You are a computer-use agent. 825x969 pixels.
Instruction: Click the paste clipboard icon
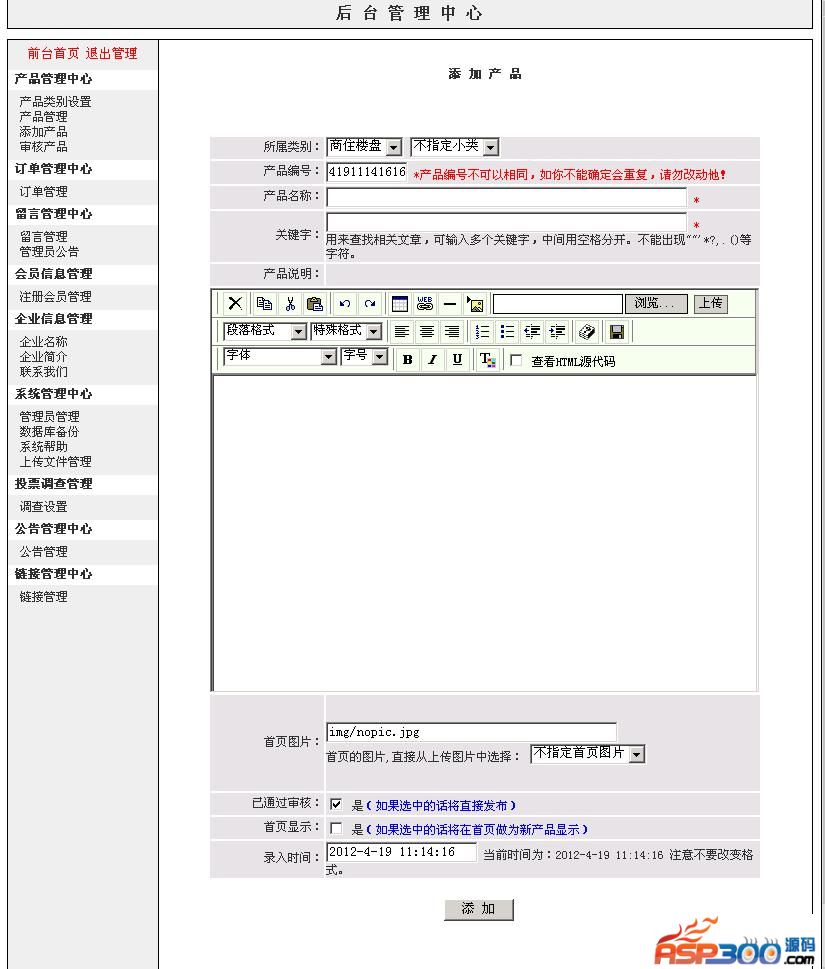[315, 303]
